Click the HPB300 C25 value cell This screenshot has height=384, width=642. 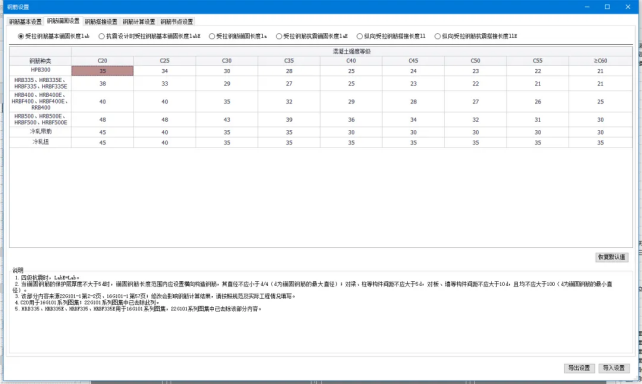click(165, 71)
